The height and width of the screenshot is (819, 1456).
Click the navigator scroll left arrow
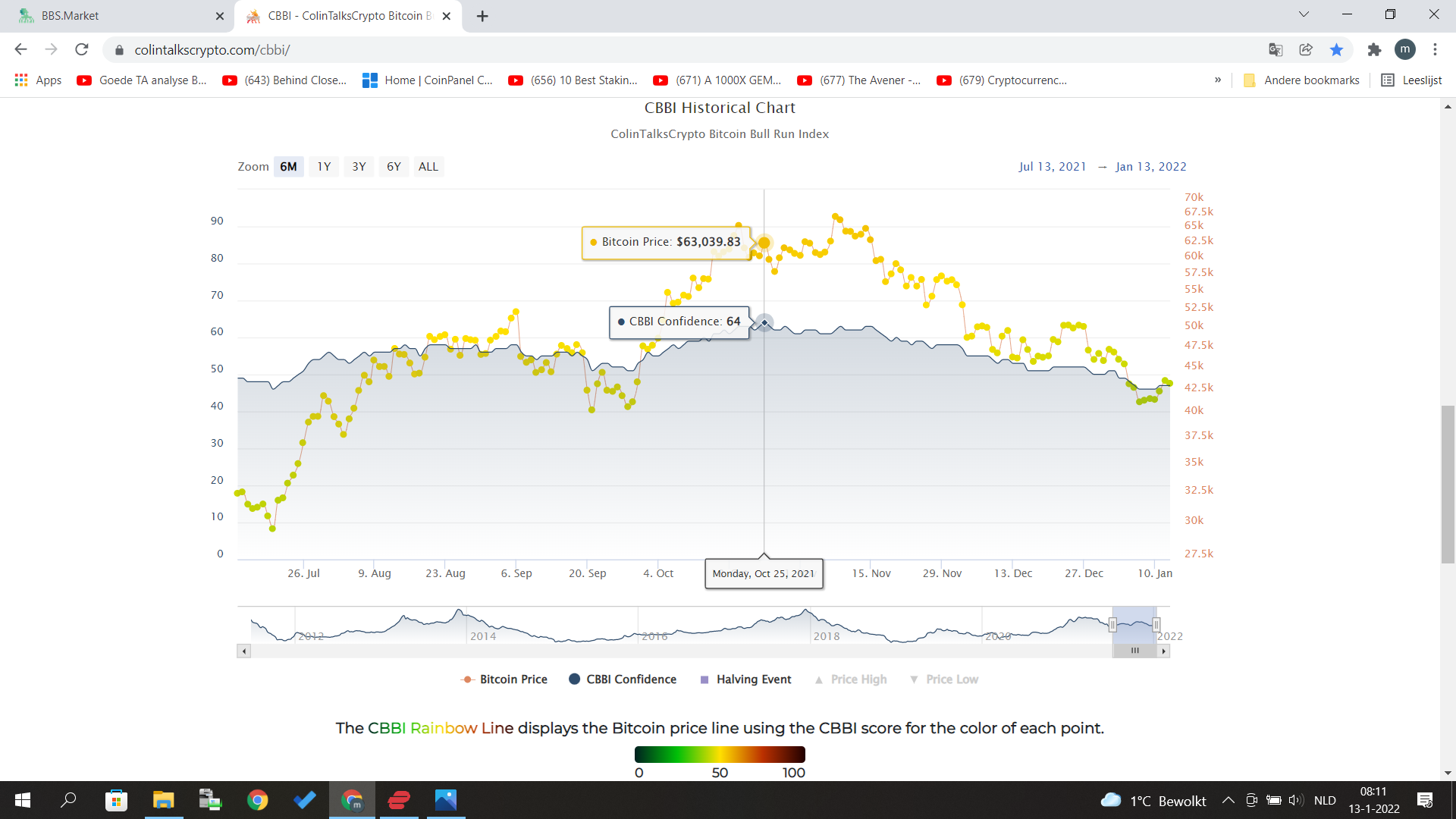tap(243, 651)
